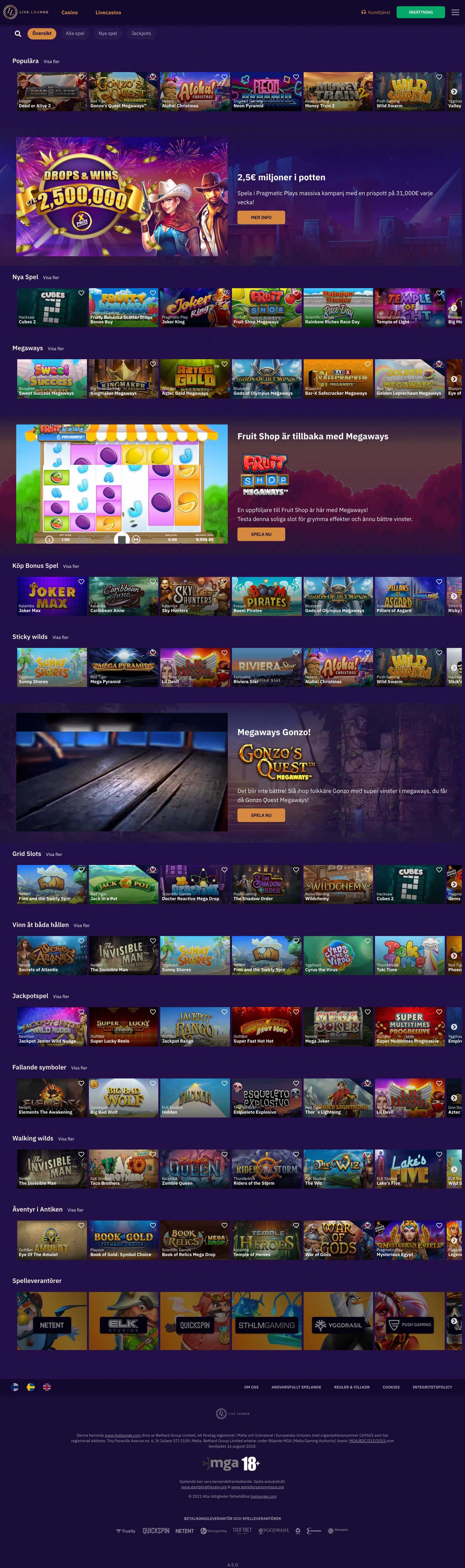Image resolution: width=465 pixels, height=1568 pixels.
Task: Expand Fallande symboler with Visa fler
Action: point(79,1068)
